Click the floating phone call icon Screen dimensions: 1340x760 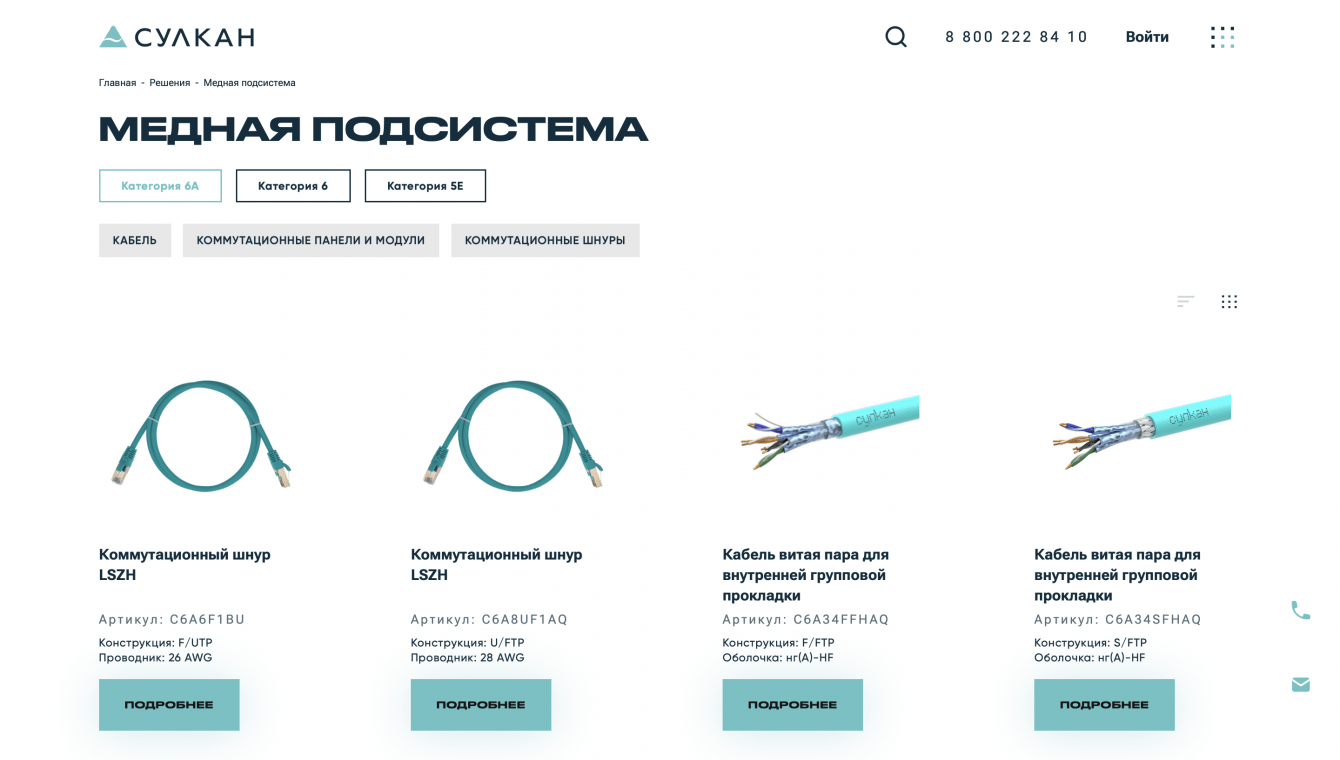pos(1300,610)
